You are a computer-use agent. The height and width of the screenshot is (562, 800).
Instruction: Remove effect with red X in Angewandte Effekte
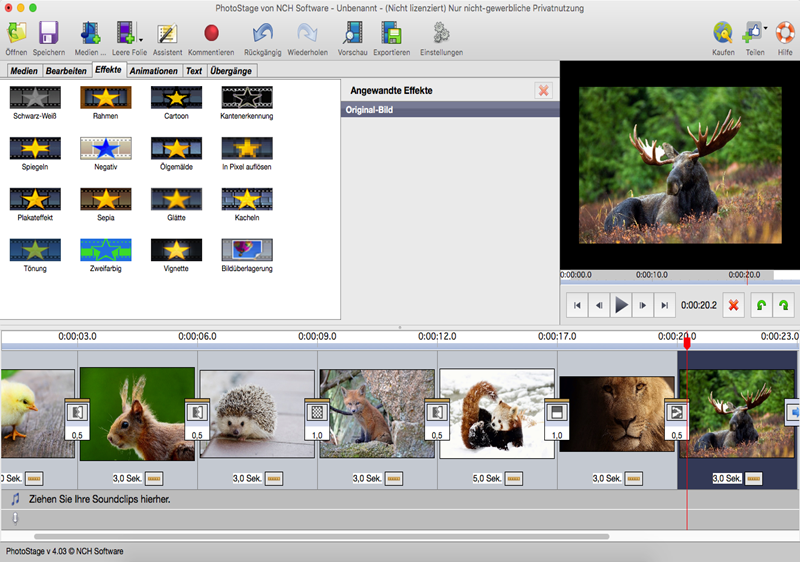pyautogui.click(x=543, y=91)
